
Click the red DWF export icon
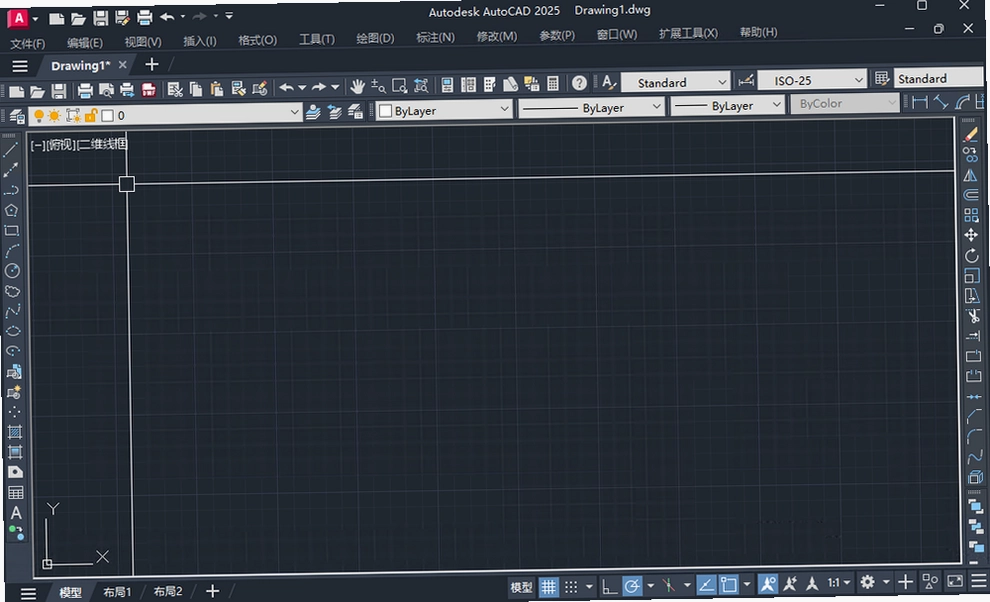click(148, 90)
